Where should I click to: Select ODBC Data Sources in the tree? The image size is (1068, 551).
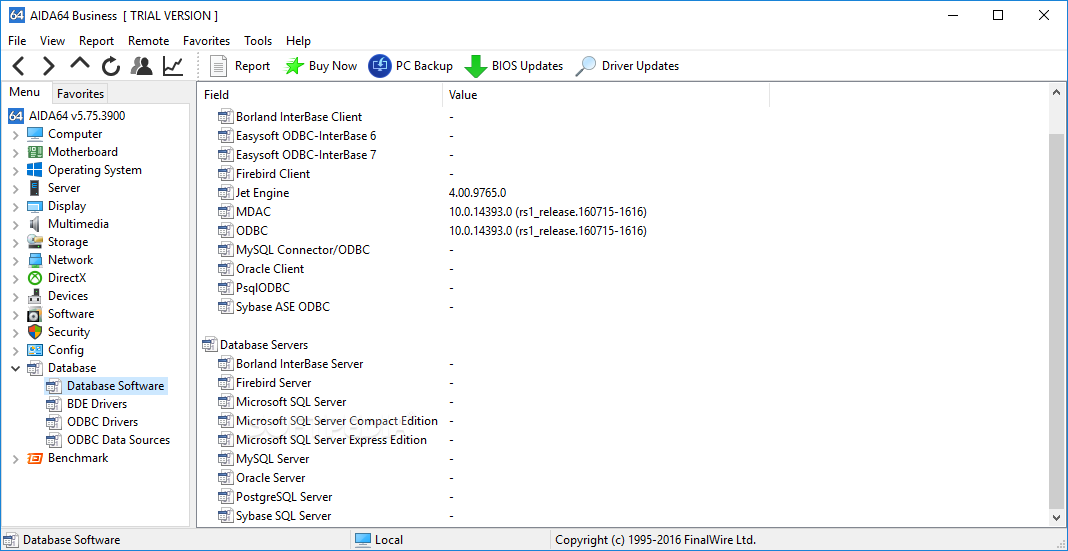point(119,440)
